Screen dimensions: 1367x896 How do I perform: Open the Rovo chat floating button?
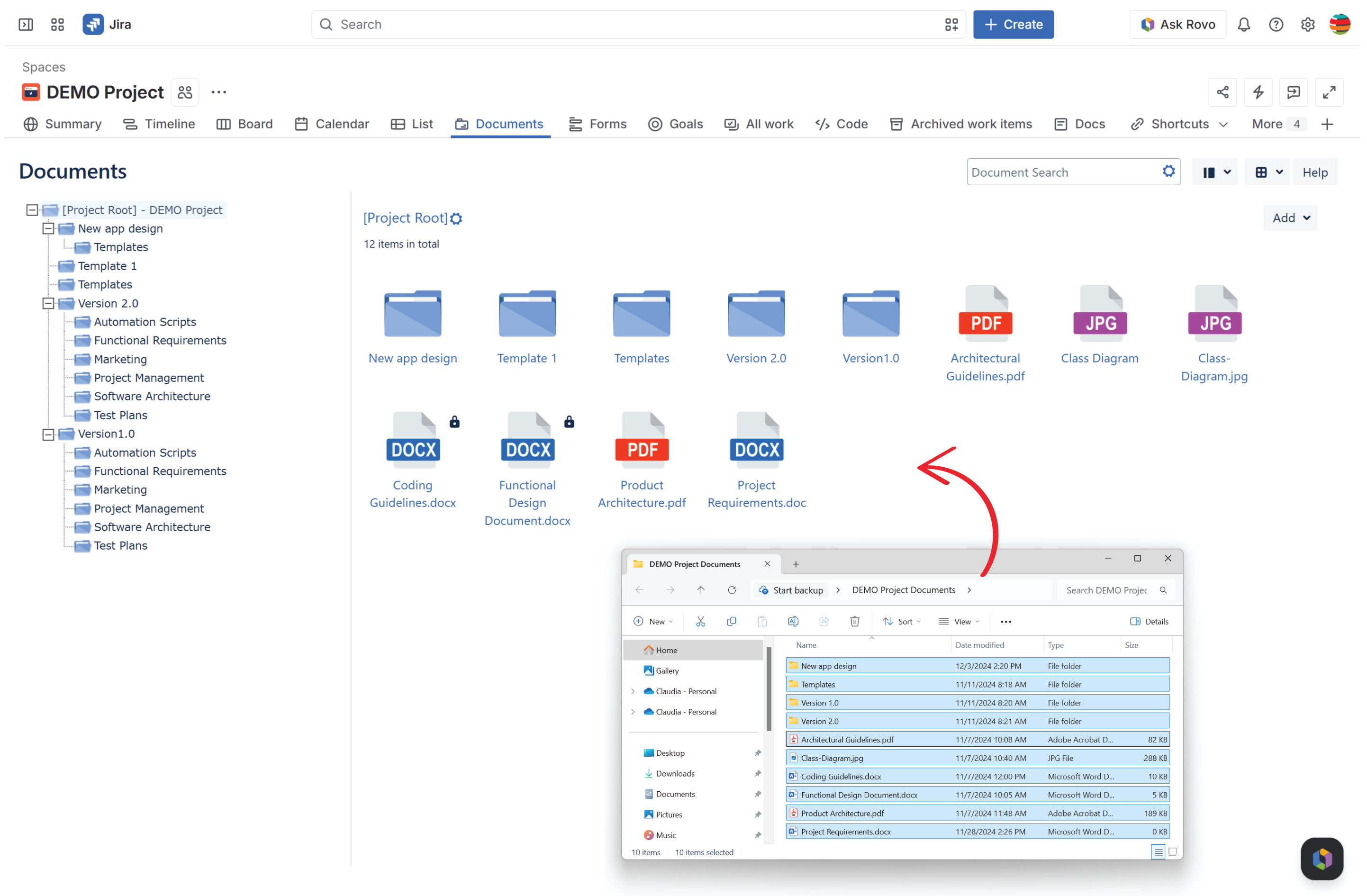[1321, 859]
